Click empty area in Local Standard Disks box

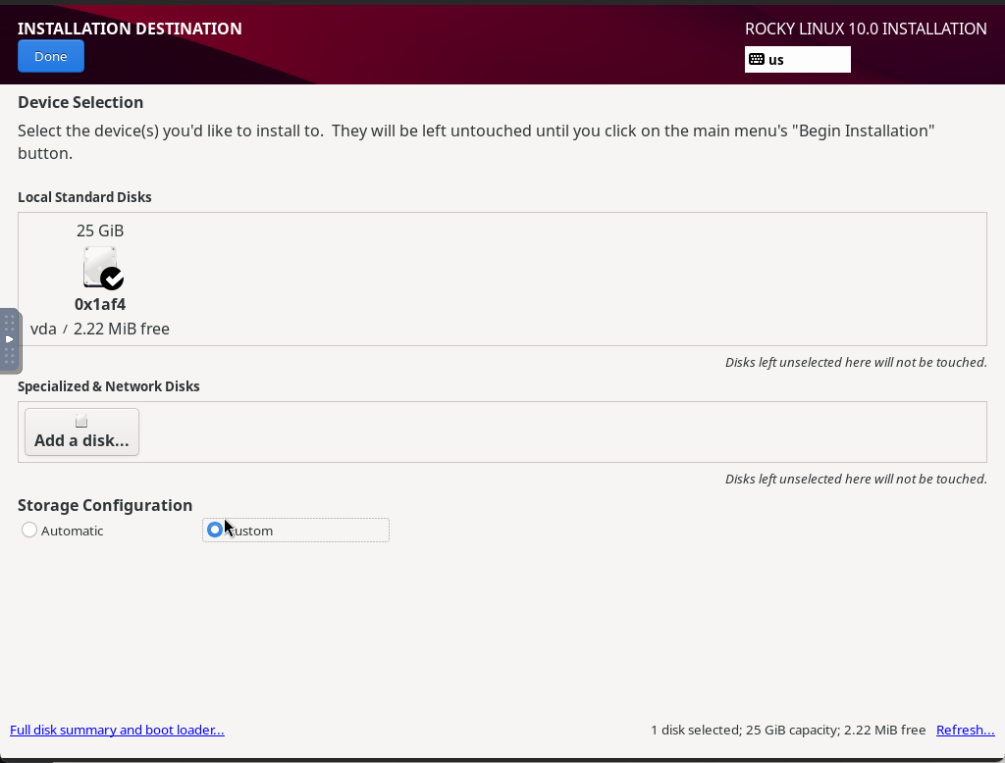[x=577, y=279]
